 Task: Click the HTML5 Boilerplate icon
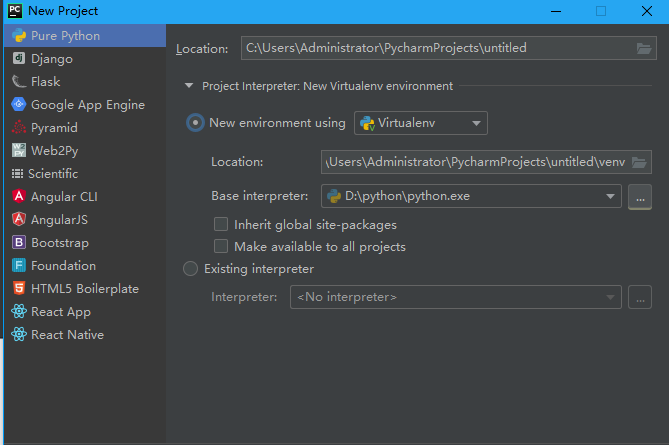pyautogui.click(x=19, y=289)
